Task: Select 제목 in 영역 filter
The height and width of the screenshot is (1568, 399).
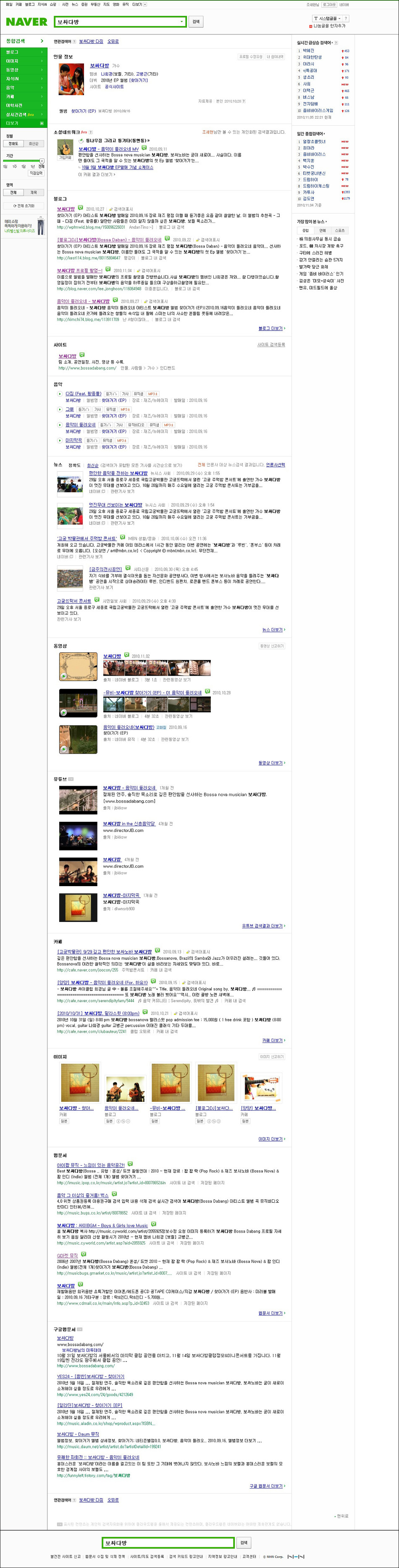Action: (34, 193)
